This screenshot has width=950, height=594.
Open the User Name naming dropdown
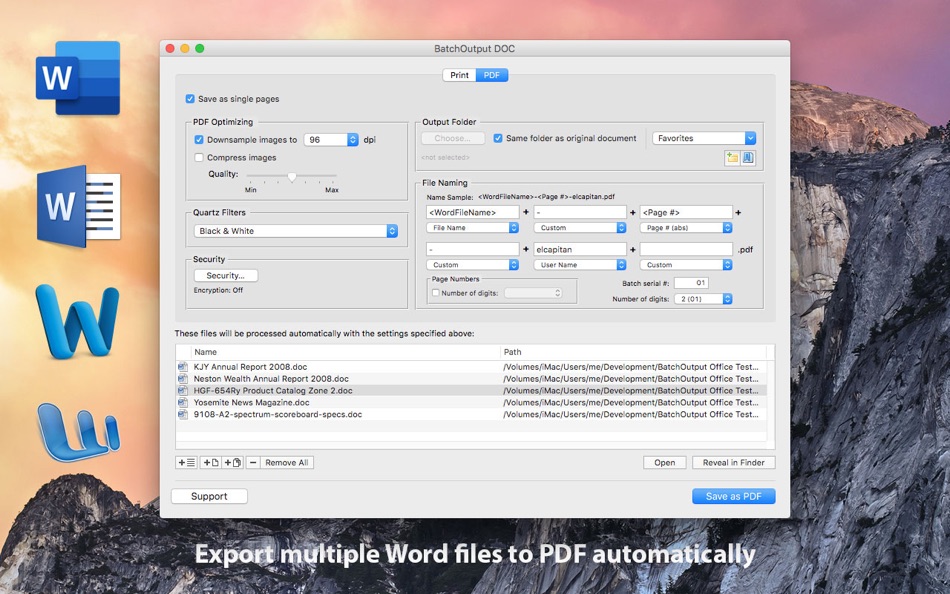point(579,265)
